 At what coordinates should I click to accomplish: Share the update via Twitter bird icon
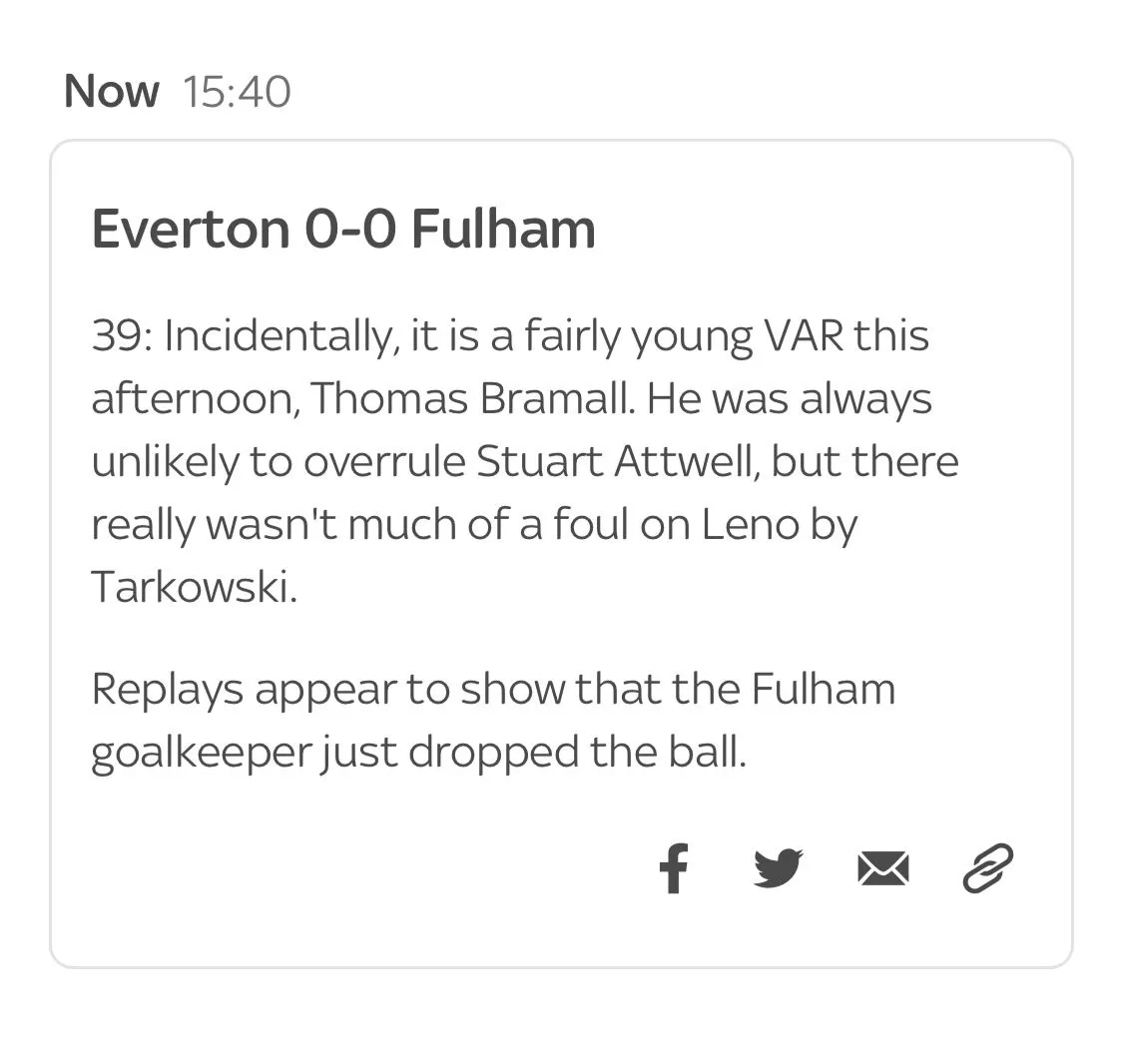click(778, 866)
